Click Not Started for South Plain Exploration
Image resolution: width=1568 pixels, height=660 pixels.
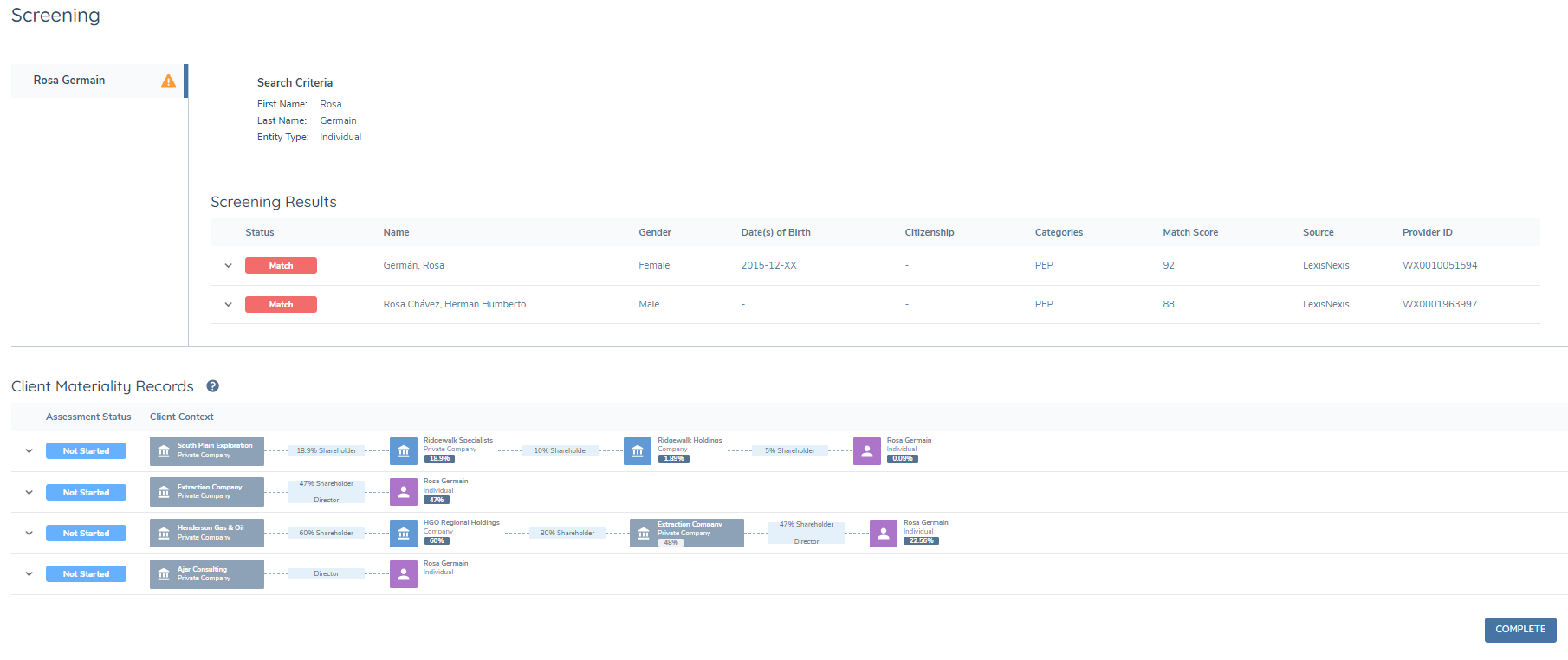(86, 451)
